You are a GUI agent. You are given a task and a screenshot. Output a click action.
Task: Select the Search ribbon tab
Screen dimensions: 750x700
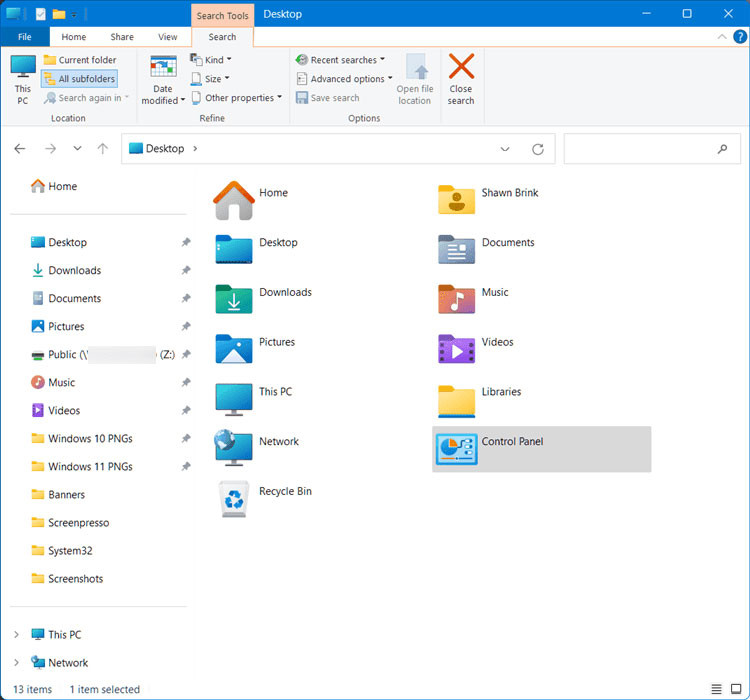coord(222,37)
